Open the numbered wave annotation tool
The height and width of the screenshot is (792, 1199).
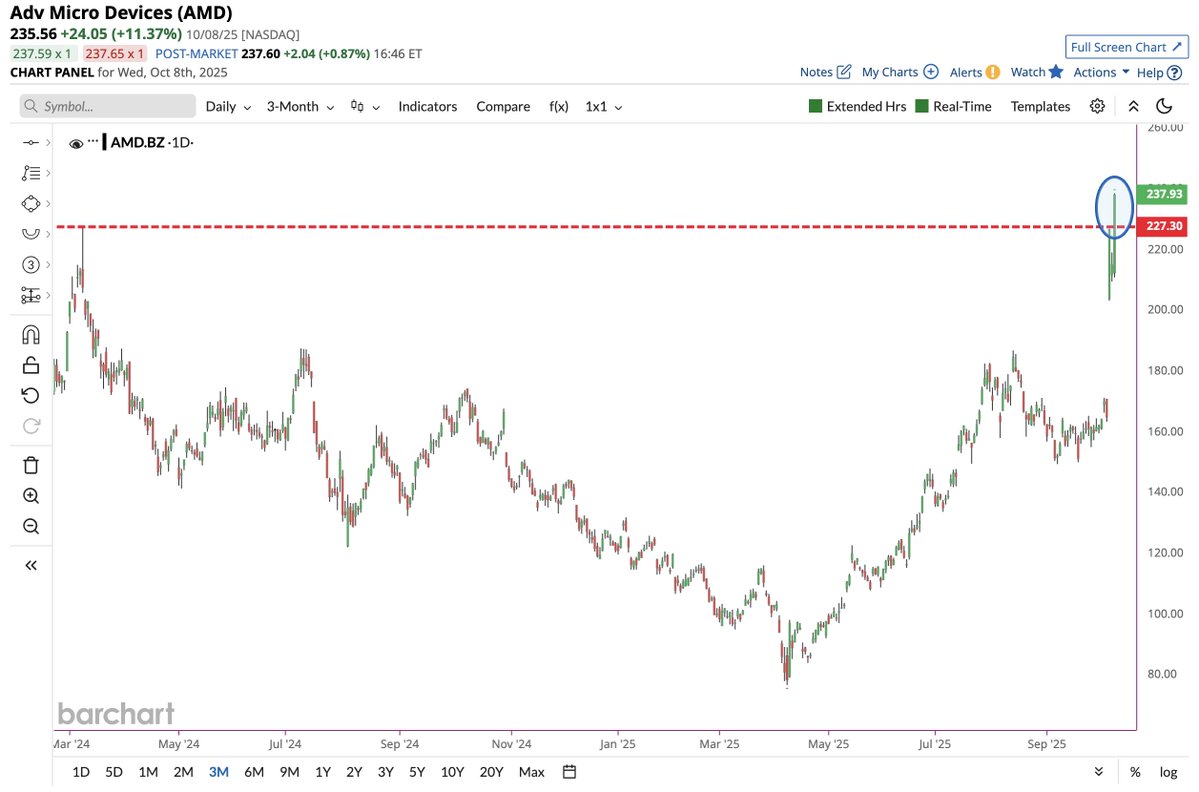point(31,265)
